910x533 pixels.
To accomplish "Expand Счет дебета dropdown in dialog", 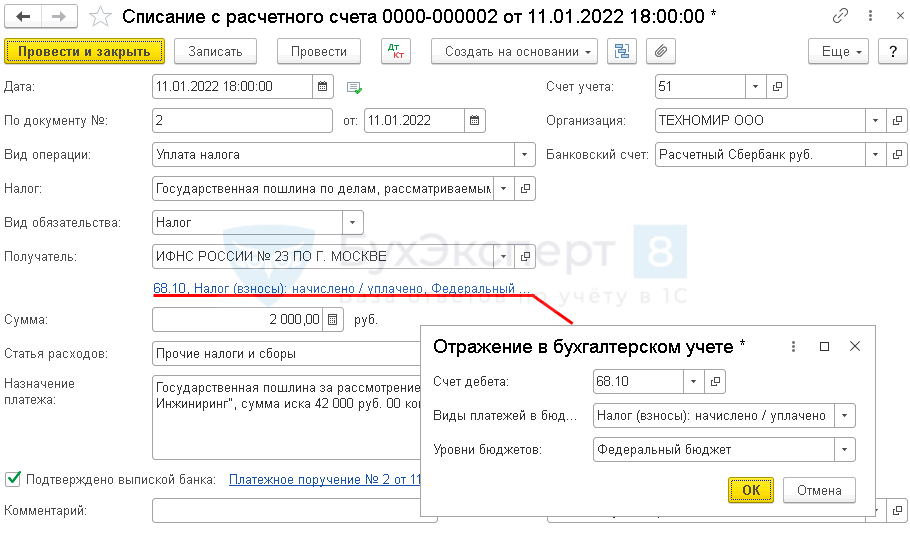I will (695, 381).
